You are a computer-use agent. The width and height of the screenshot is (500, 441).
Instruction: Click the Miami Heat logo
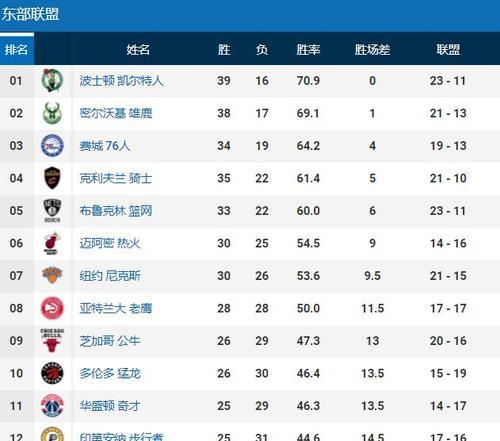(x=52, y=243)
